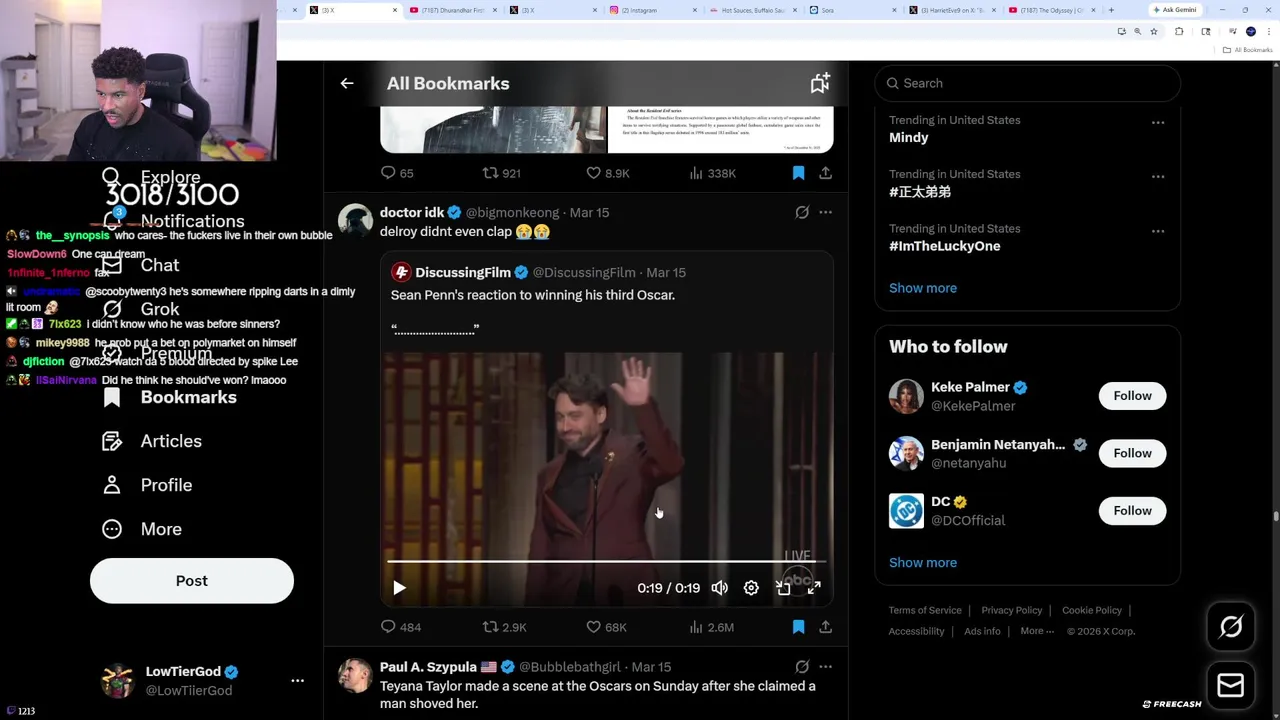The height and width of the screenshot is (720, 1280).
Task: Toggle picture-in-picture on the video
Action: pos(783,588)
